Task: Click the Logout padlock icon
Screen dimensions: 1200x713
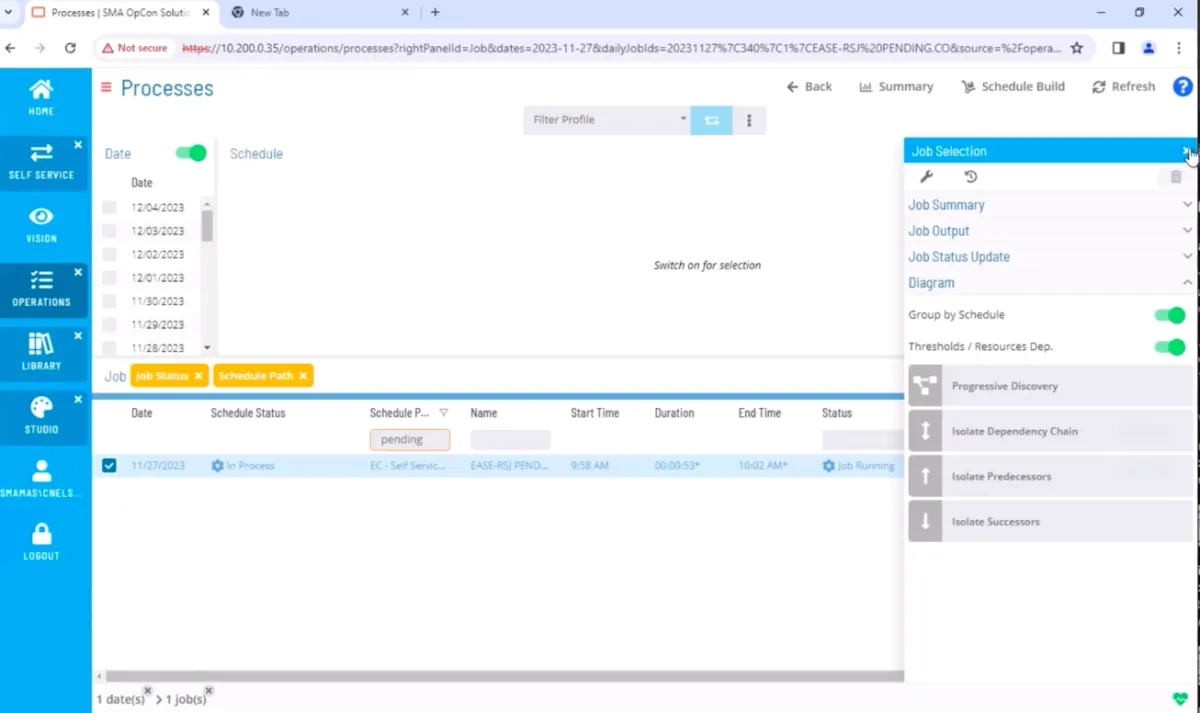Action: [41, 542]
